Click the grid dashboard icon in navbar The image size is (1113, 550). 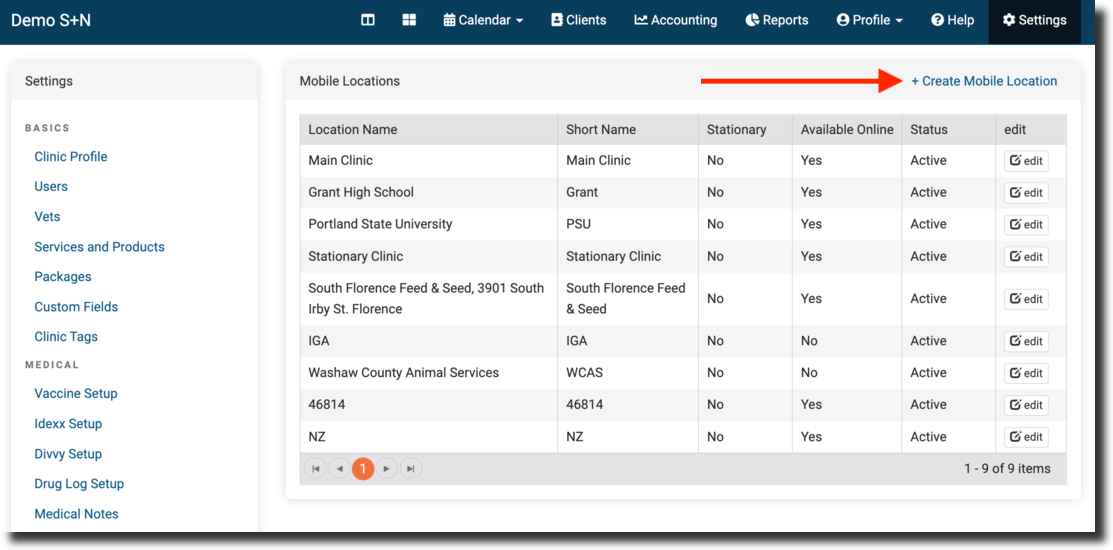(x=409, y=20)
